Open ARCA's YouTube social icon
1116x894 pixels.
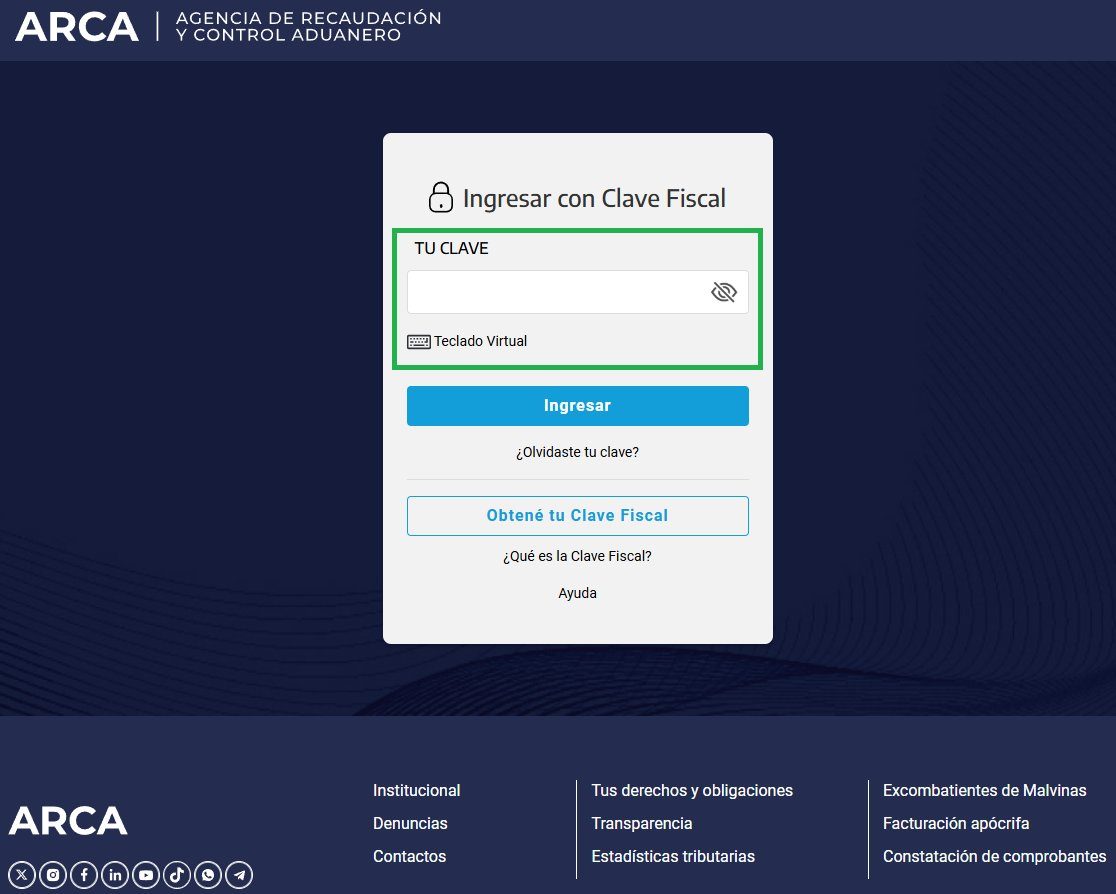tap(146, 875)
